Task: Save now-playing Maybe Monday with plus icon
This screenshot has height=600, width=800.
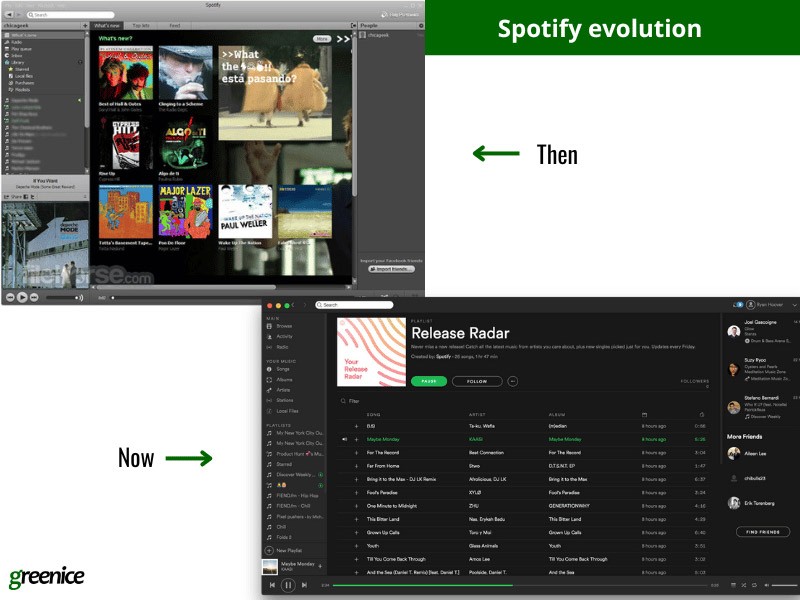Action: (x=320, y=566)
